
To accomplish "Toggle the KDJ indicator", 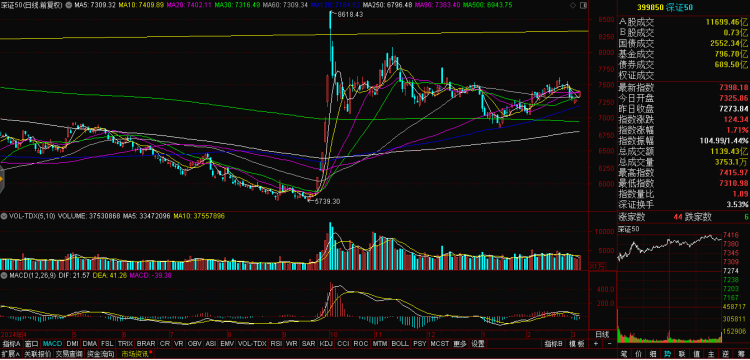I will 326,344.
